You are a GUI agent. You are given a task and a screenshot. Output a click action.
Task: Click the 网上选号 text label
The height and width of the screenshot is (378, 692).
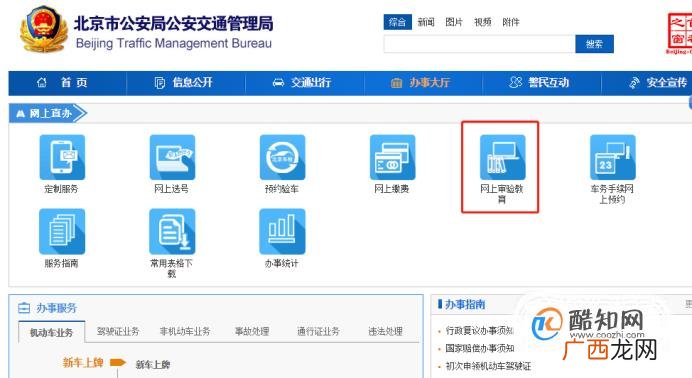point(171,189)
